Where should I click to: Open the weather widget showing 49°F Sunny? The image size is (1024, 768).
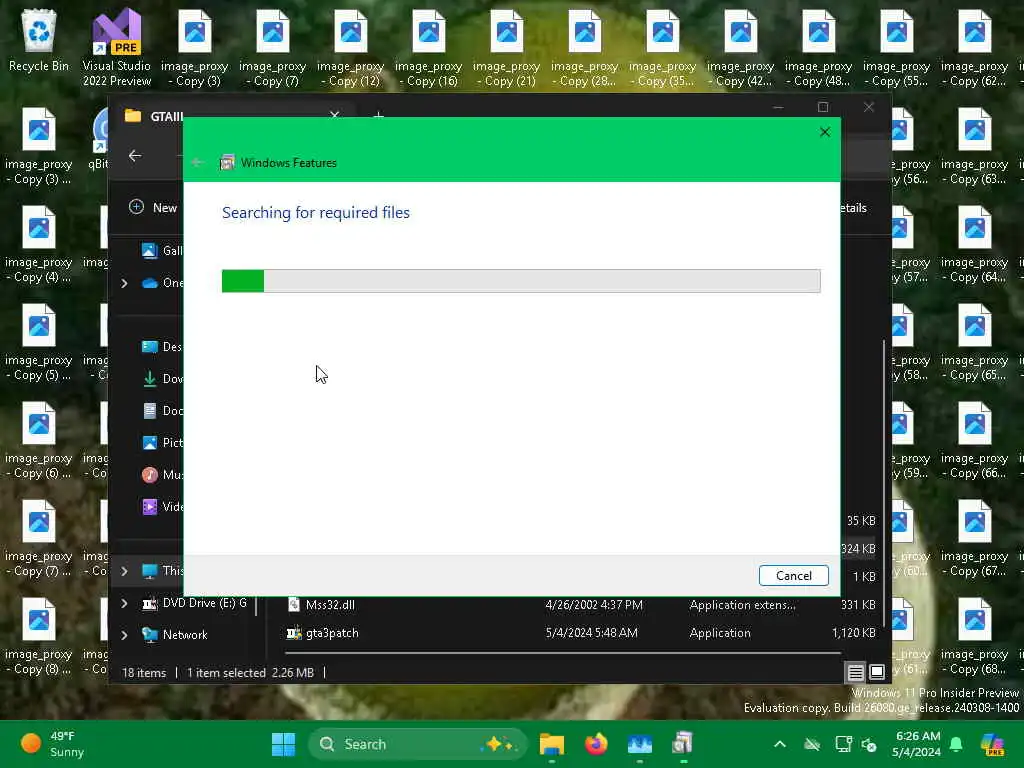pyautogui.click(x=54, y=744)
